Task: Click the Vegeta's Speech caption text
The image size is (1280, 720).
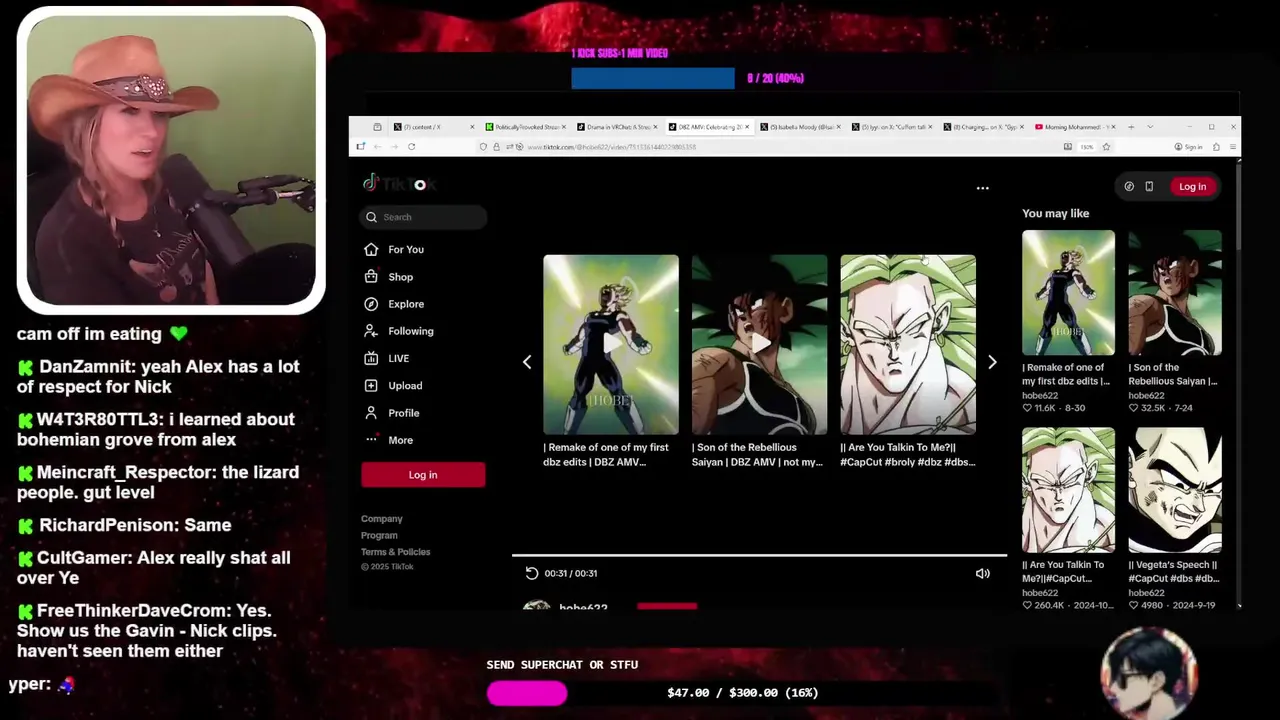Action: tap(1174, 571)
